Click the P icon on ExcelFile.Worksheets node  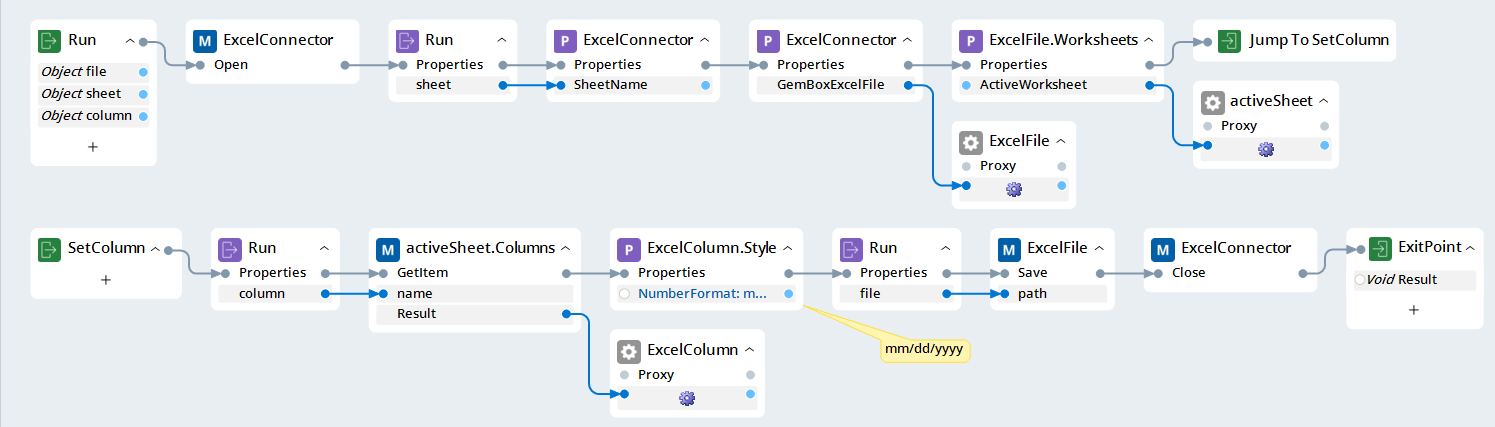click(970, 40)
